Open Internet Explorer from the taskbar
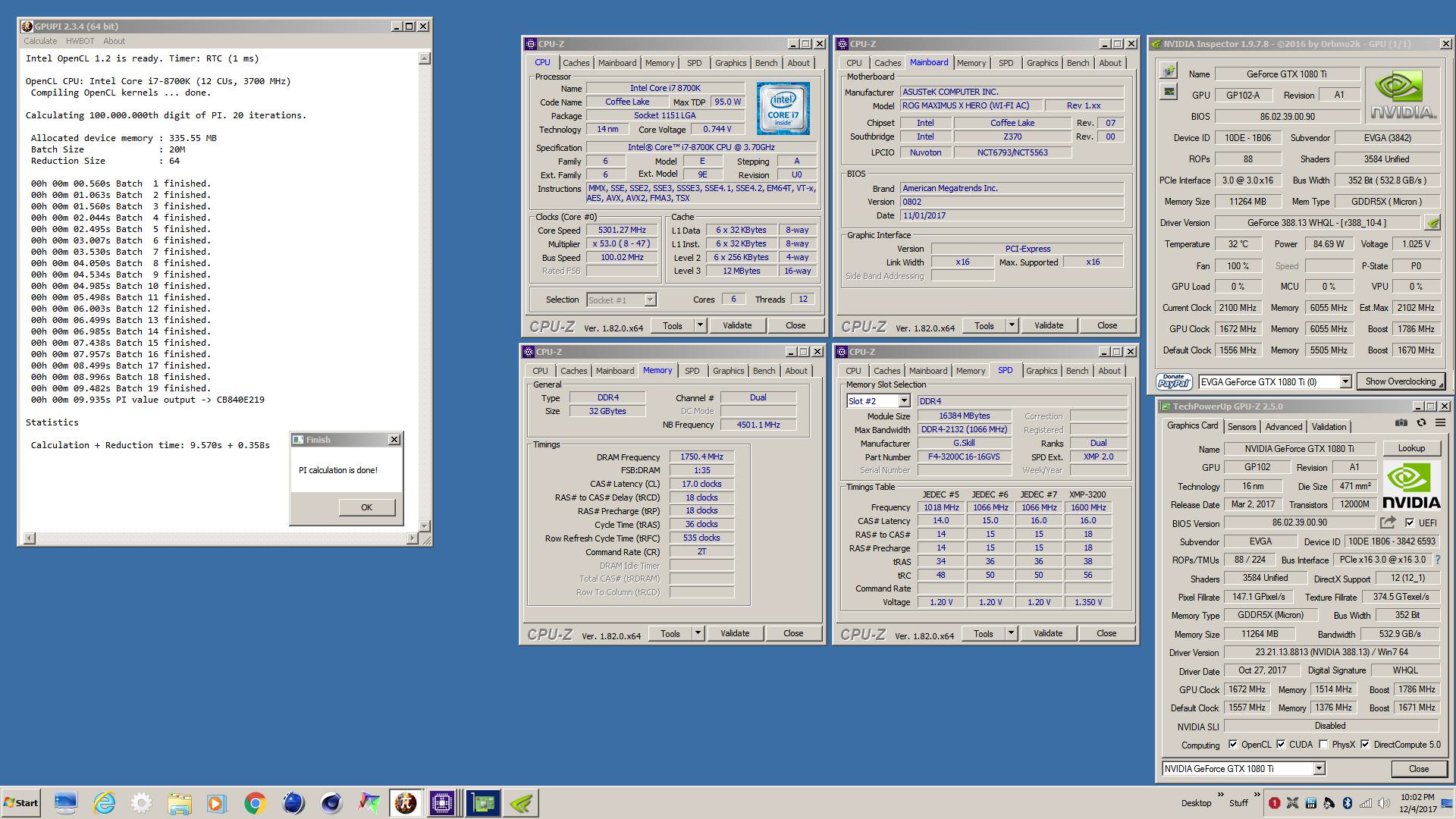This screenshot has width=1456, height=819. 104,802
